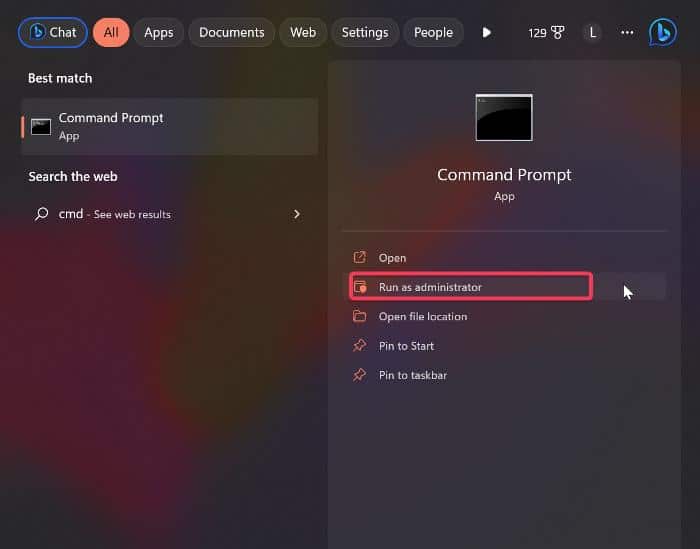Open the three-dot options menu
Viewport: 700px width, 549px height.
627,33
